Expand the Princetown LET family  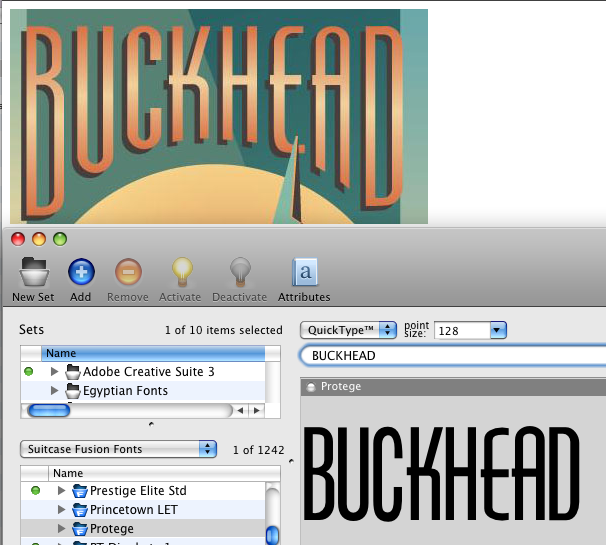[x=61, y=509]
